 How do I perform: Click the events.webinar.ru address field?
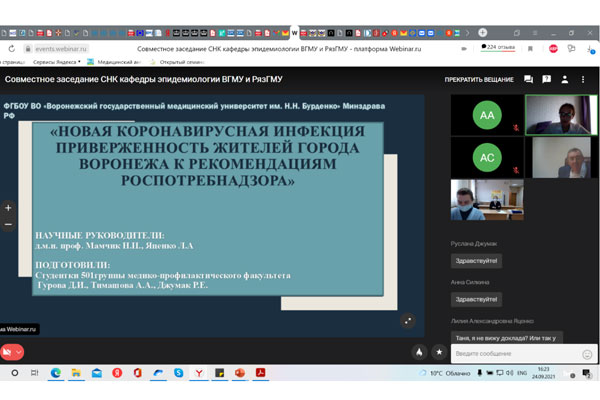click(61, 49)
